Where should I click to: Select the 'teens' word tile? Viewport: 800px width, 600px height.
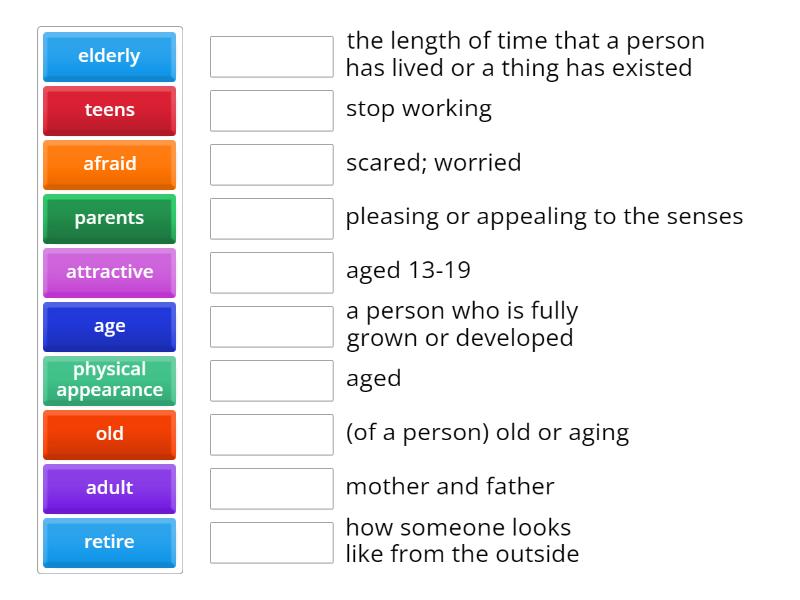109,110
